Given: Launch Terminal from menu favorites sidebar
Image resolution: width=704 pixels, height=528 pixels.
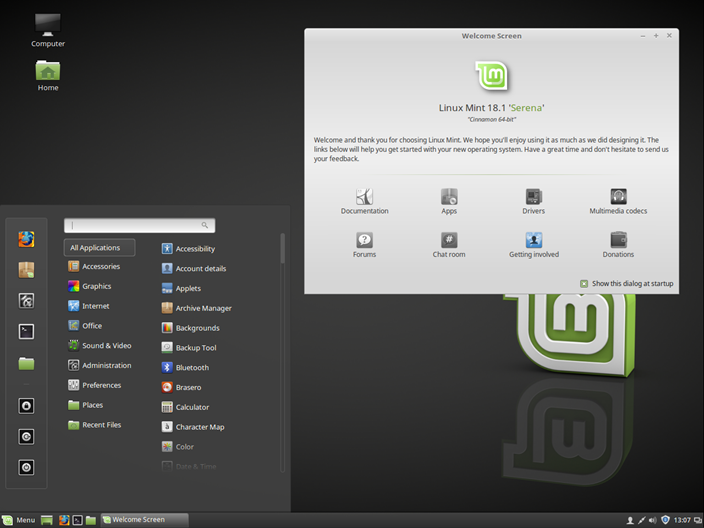Looking at the screenshot, I should [x=26, y=331].
